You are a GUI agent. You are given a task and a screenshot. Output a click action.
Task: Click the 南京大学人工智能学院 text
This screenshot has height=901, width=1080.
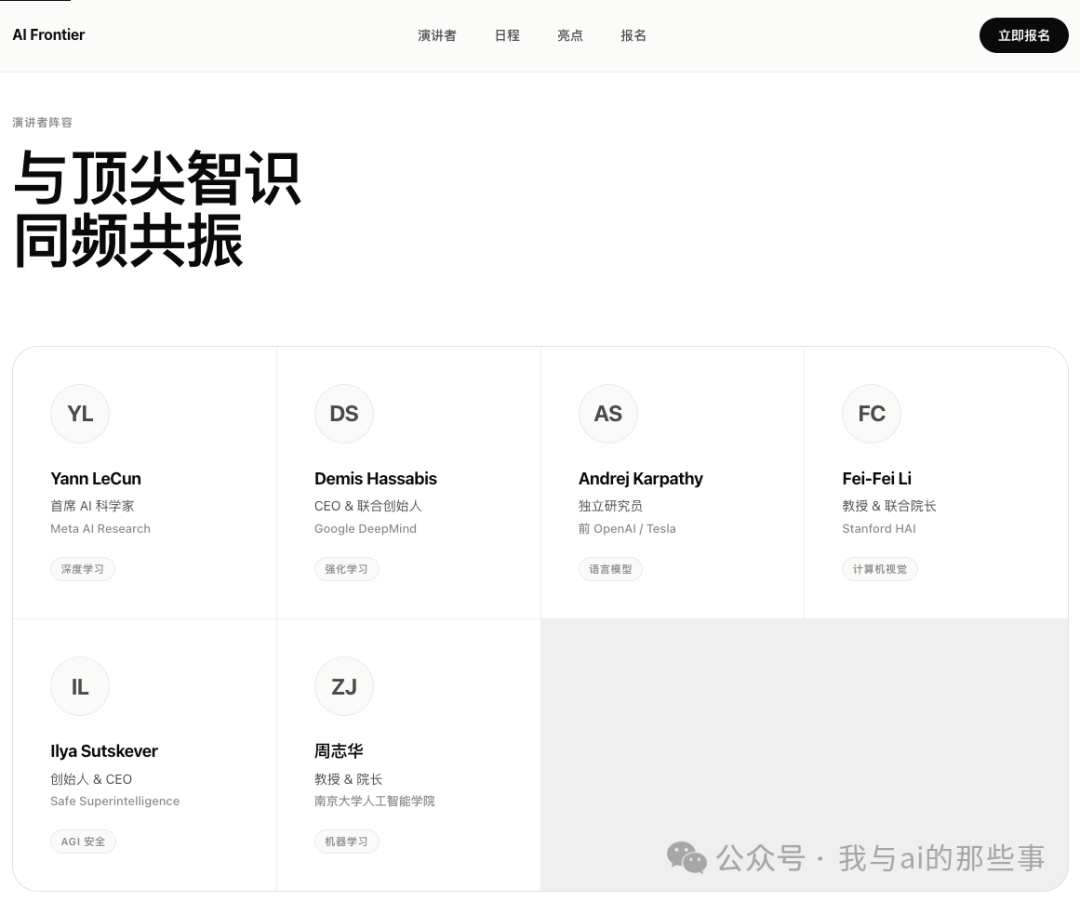[x=375, y=801]
